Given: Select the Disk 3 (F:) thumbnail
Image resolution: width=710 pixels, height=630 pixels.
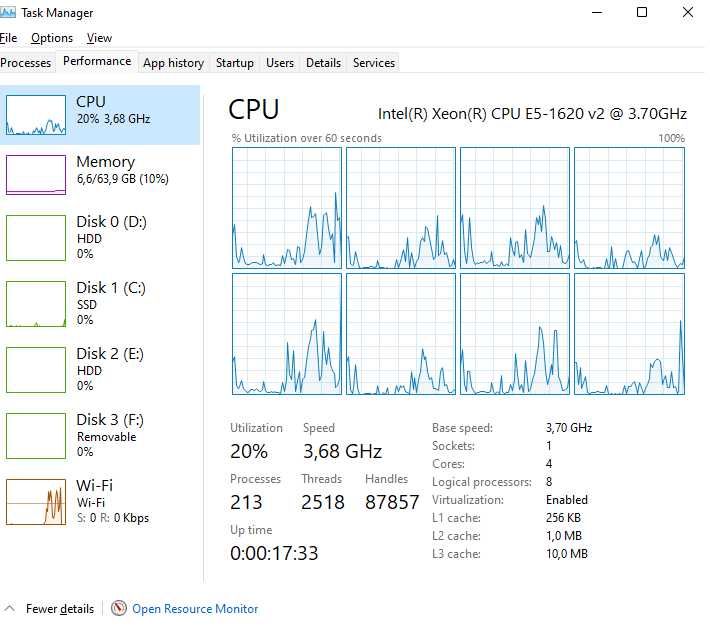Looking at the screenshot, I should pyautogui.click(x=36, y=436).
